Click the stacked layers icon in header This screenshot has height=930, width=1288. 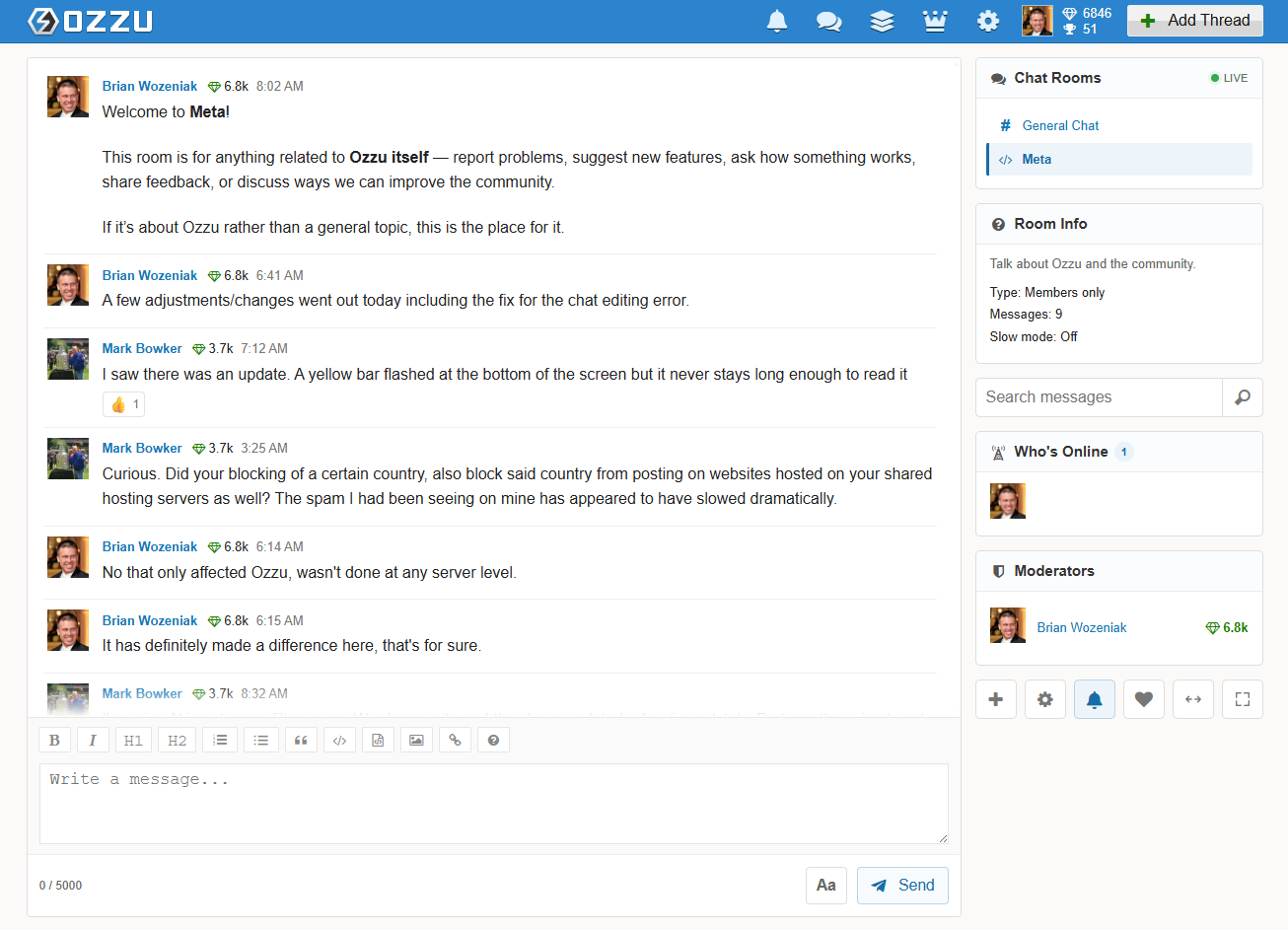pyautogui.click(x=883, y=21)
